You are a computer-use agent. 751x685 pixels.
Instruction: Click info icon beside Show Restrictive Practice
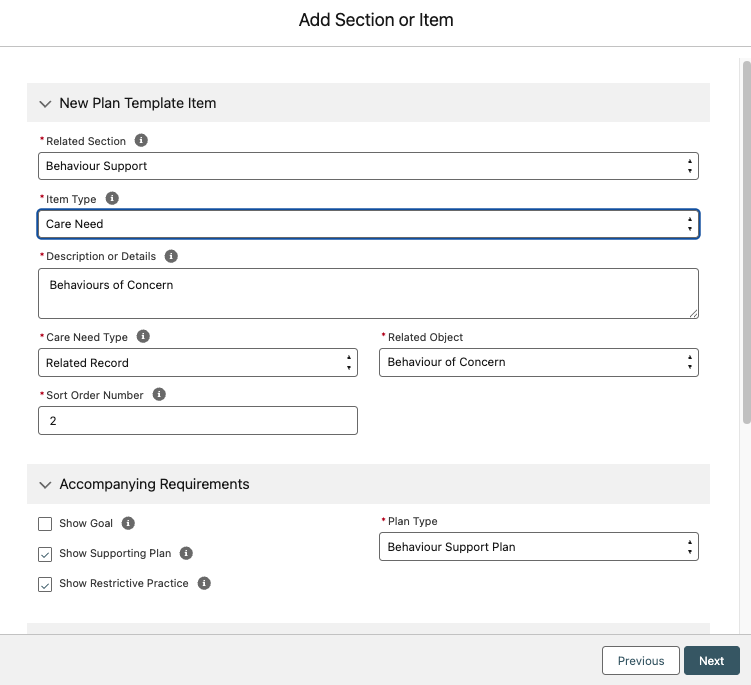204,583
